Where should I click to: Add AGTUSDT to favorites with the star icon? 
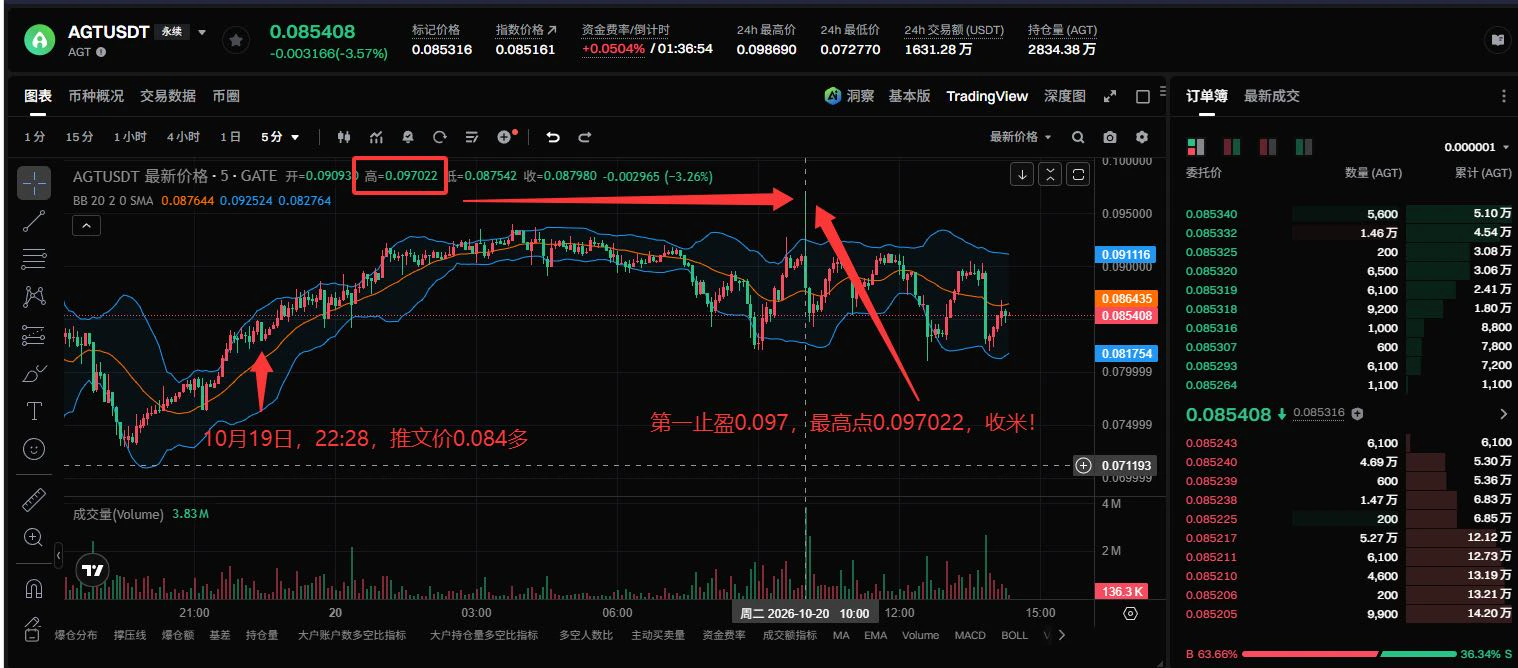click(x=236, y=40)
